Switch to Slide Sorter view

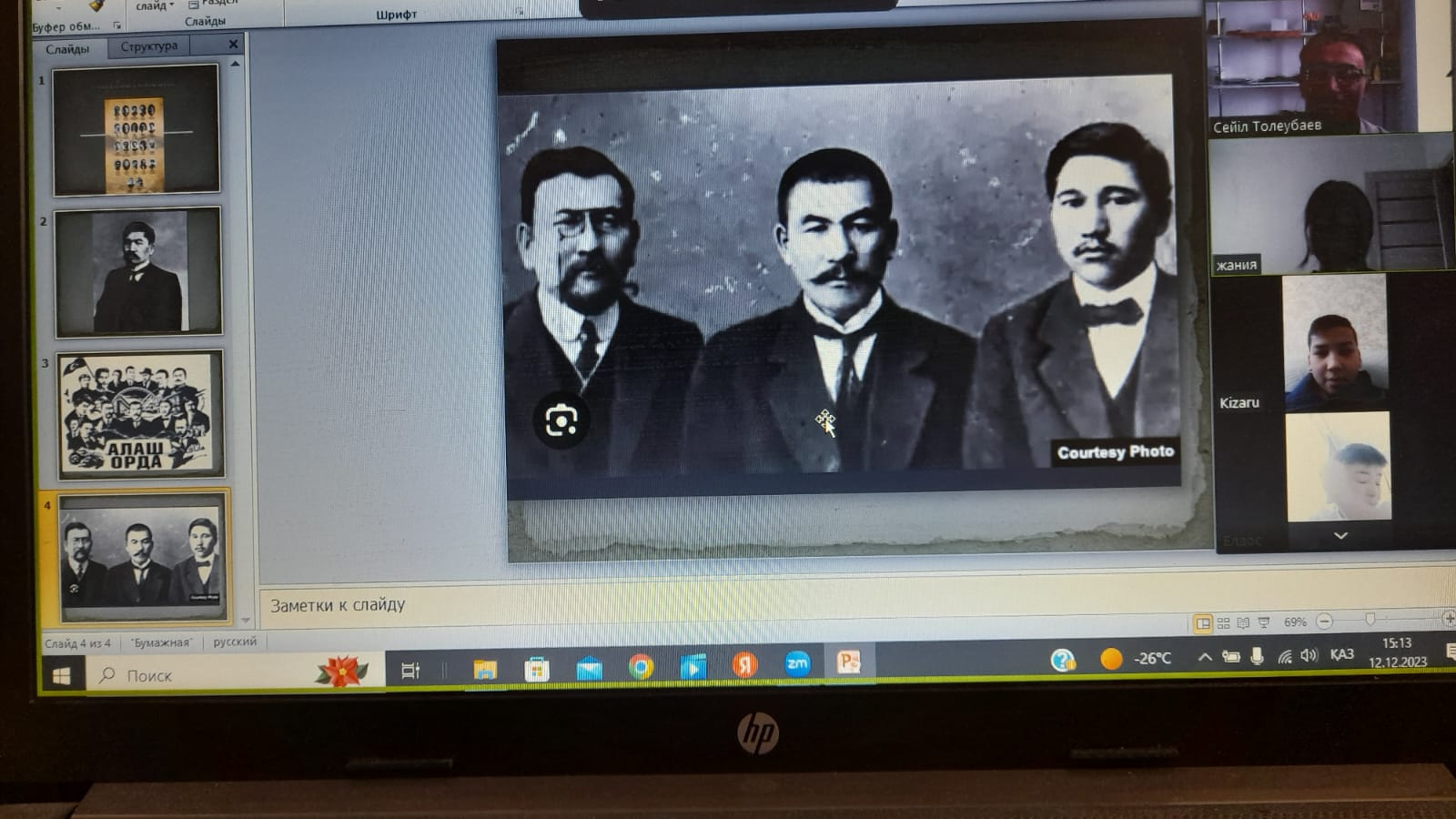coord(1223,623)
